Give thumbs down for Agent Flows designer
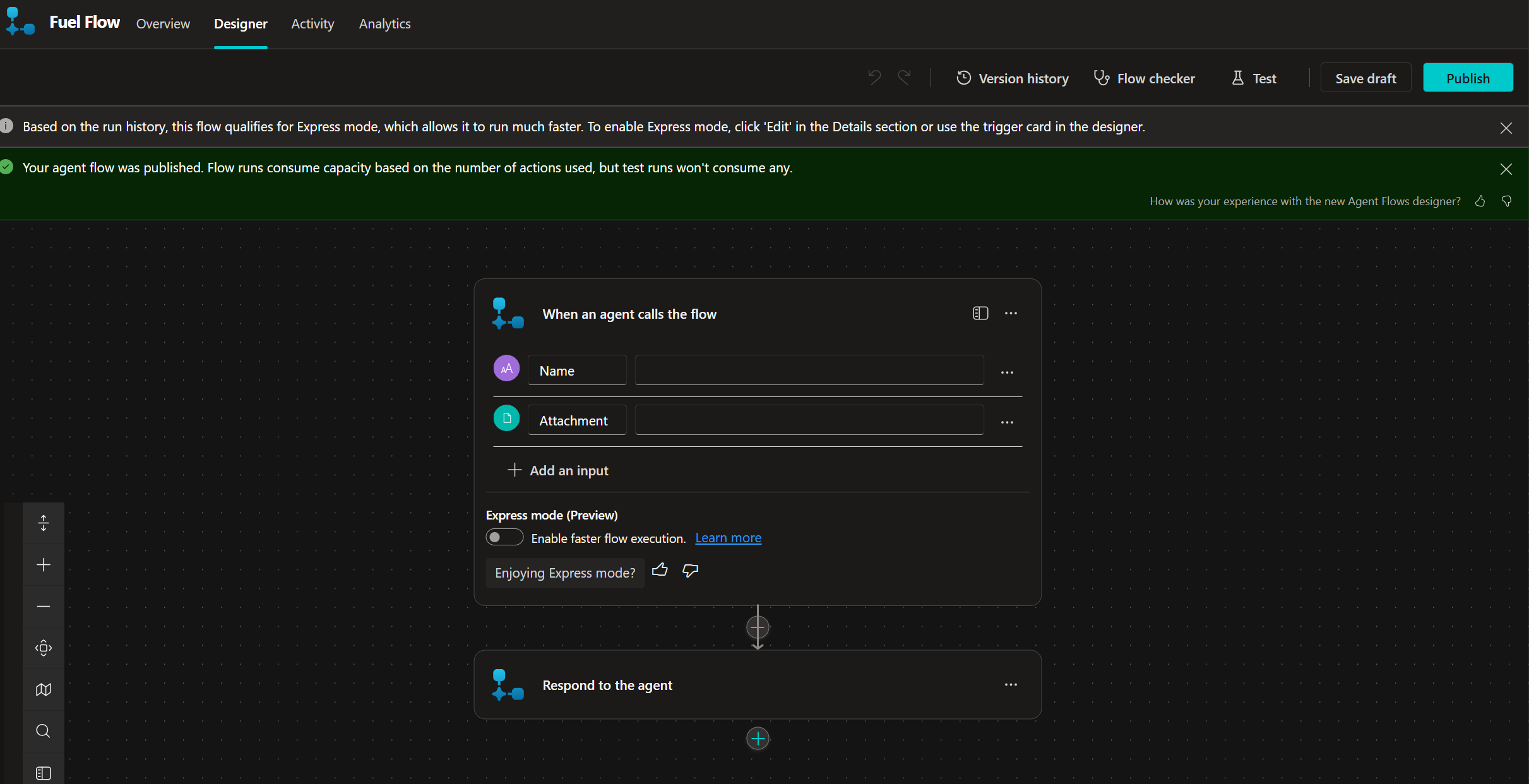The image size is (1529, 784). click(1506, 201)
